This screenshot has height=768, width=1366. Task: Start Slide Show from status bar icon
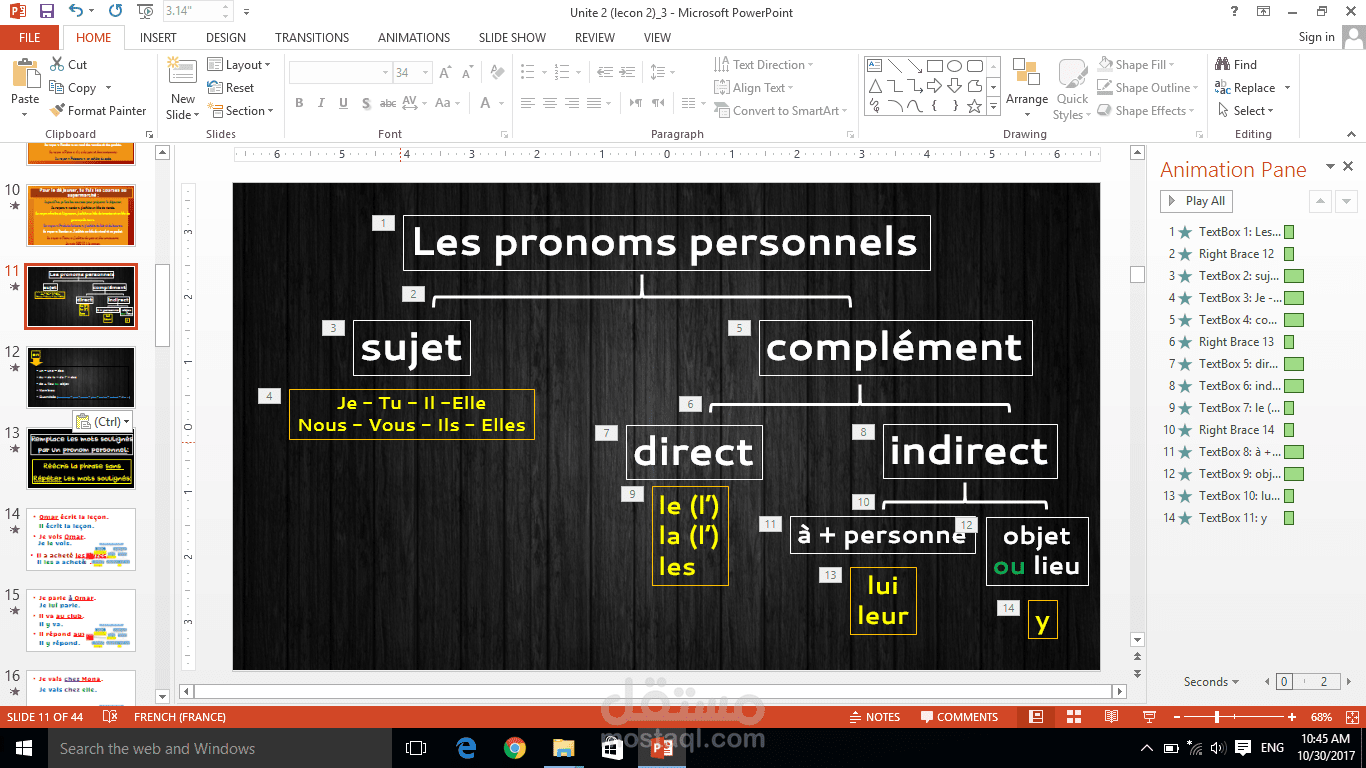tap(1149, 717)
